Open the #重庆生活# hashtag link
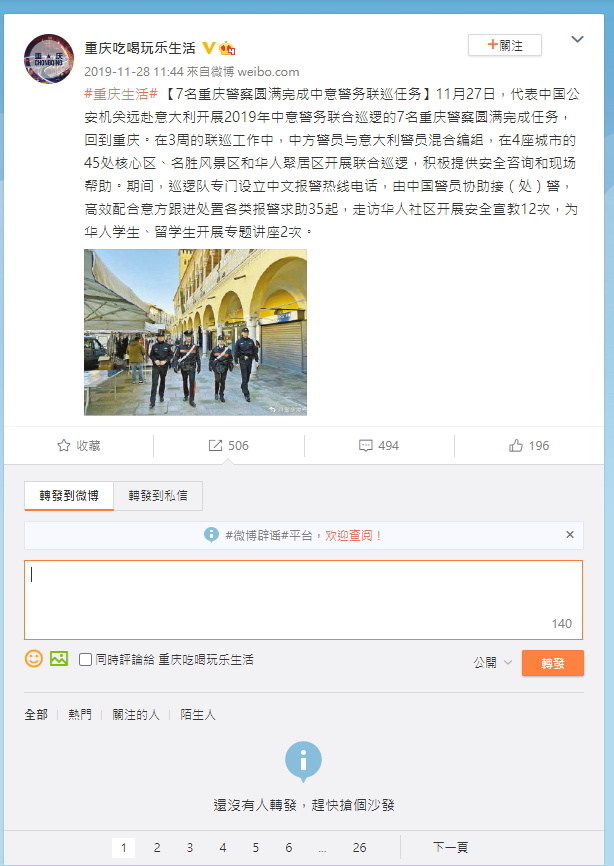 [121, 94]
